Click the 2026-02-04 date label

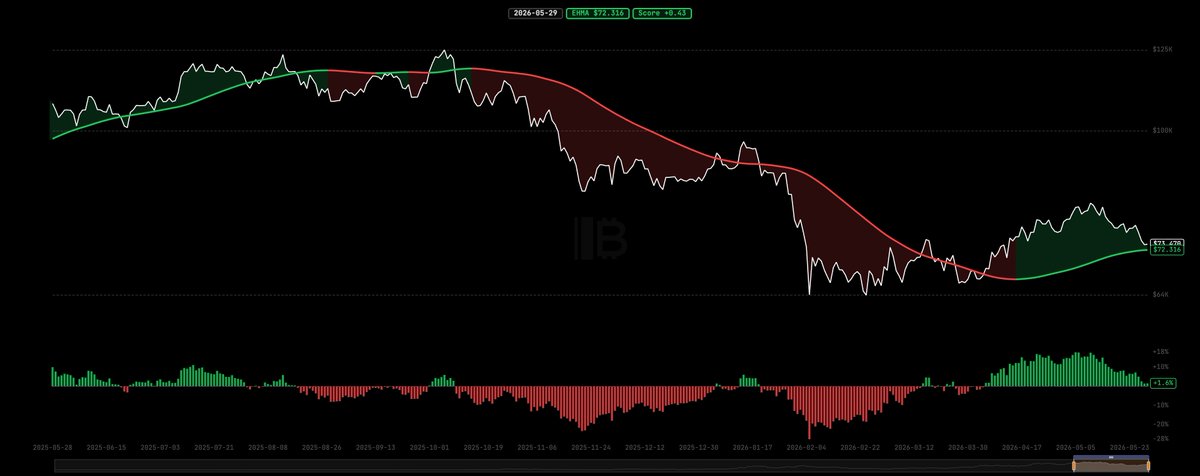[808, 447]
